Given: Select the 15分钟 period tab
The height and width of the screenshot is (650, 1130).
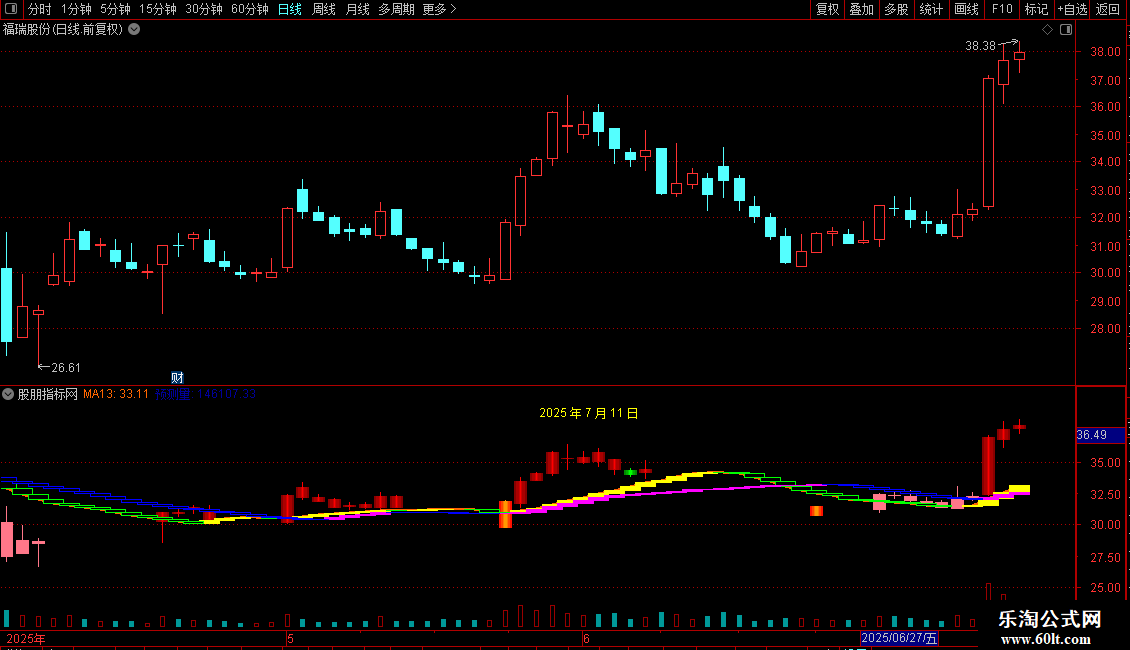Looking at the screenshot, I should [x=157, y=9].
